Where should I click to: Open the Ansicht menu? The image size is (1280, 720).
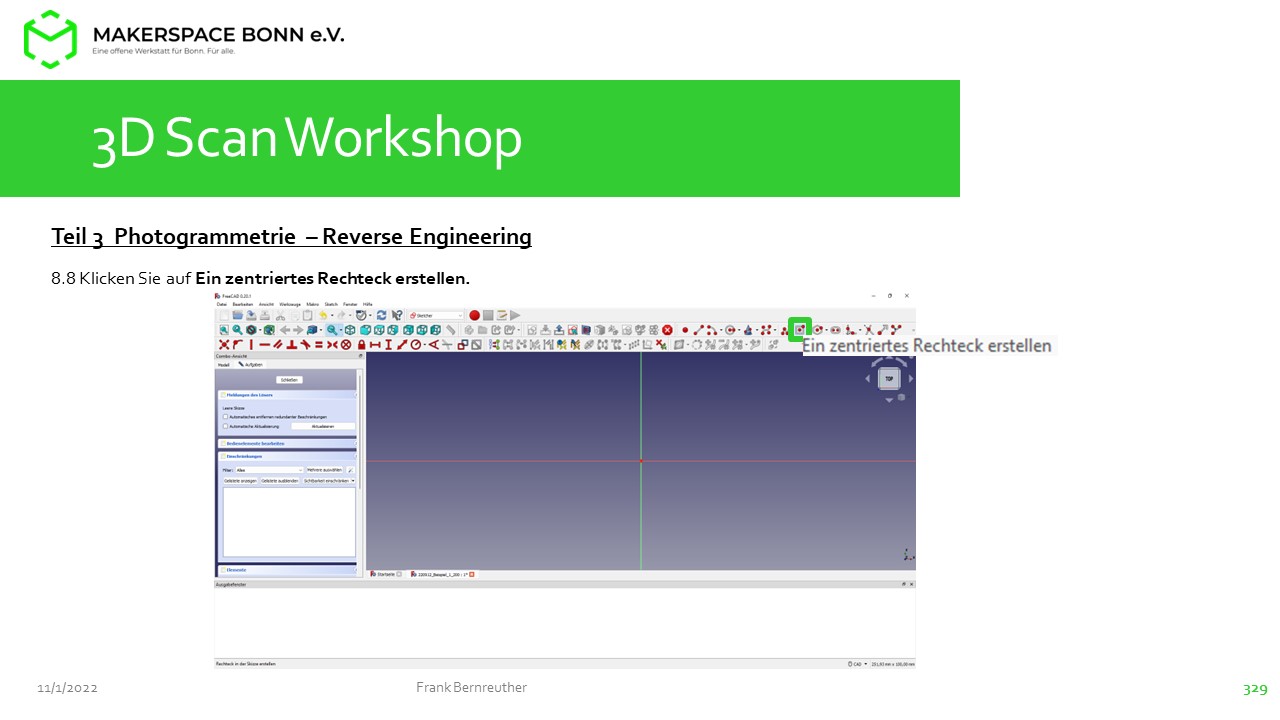click(266, 304)
